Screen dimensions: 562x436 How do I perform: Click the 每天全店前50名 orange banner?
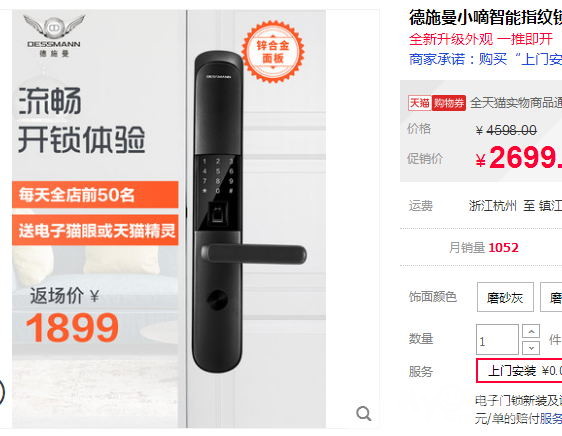coord(95,195)
